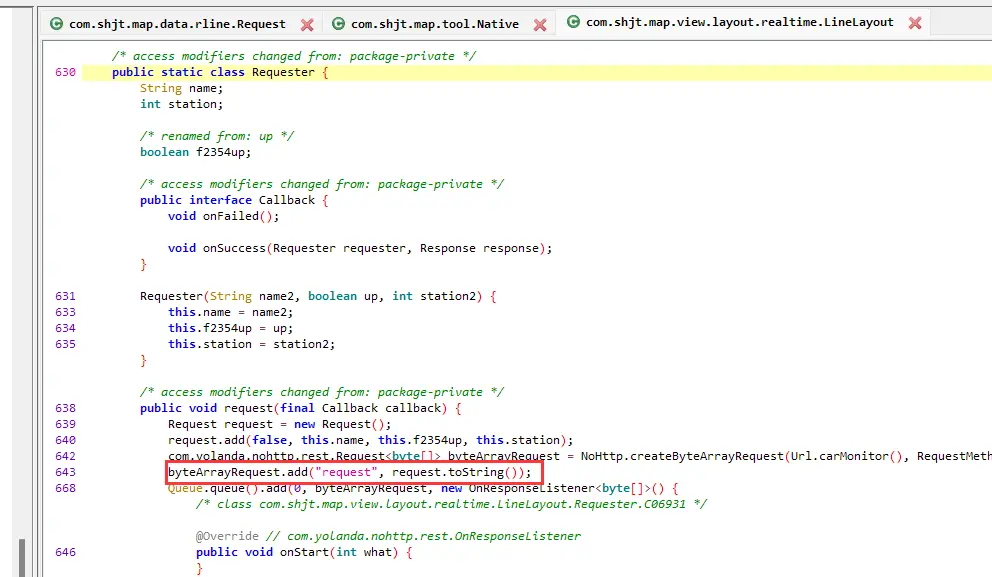
Task: Click 'this.f2354up = up;' statement
Action: (x=230, y=328)
